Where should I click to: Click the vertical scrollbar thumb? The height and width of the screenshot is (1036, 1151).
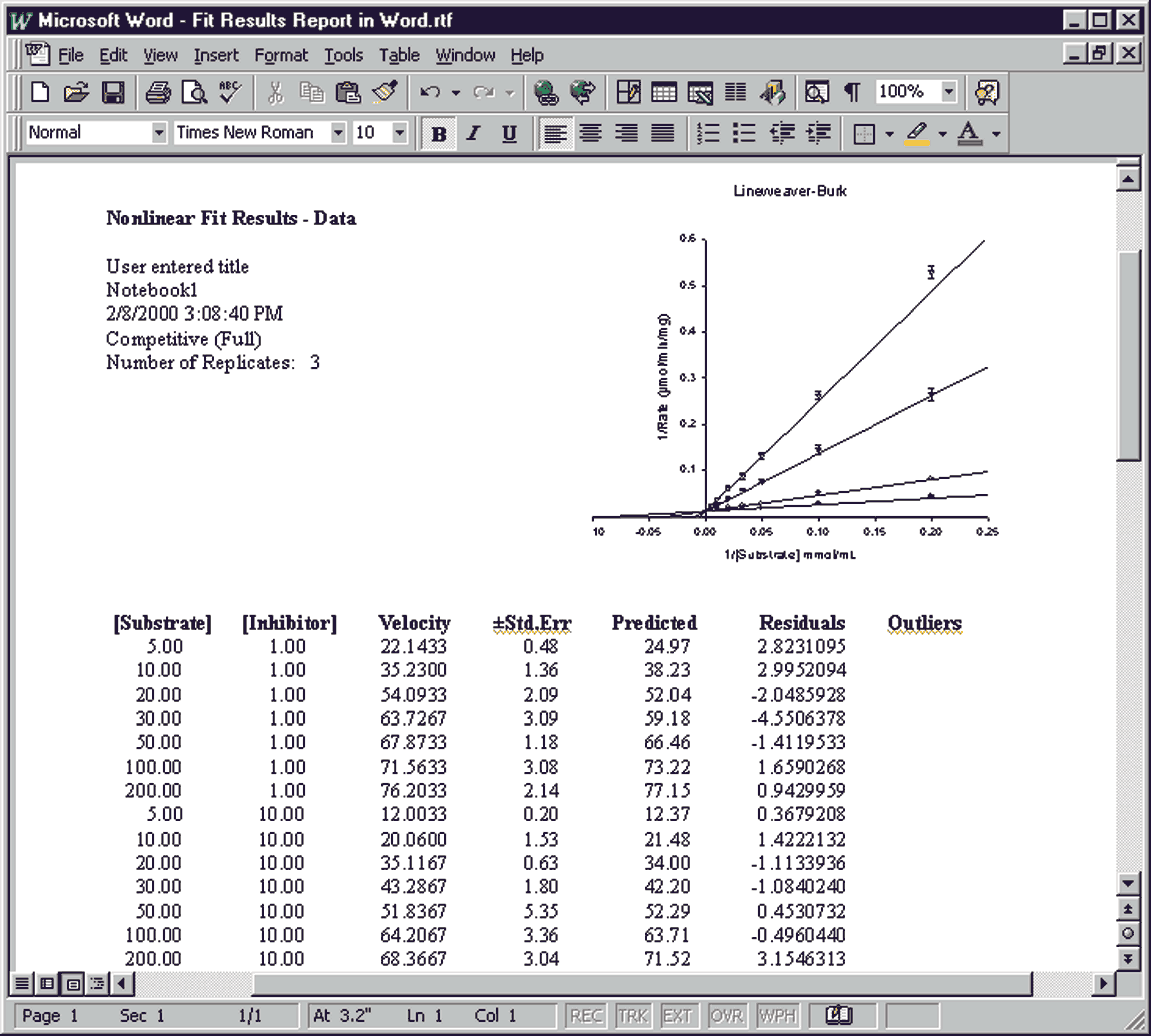tap(1128, 355)
